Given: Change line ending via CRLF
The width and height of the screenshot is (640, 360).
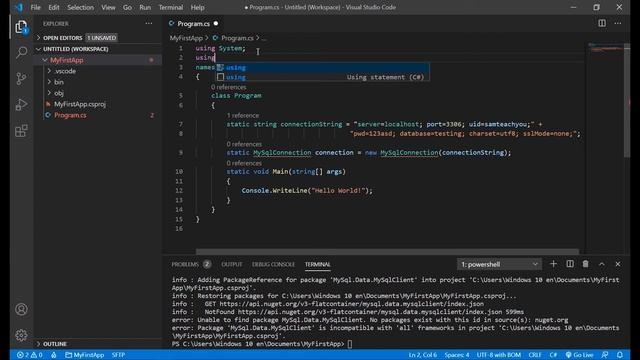Looking at the screenshot, I should pyautogui.click(x=535, y=355).
